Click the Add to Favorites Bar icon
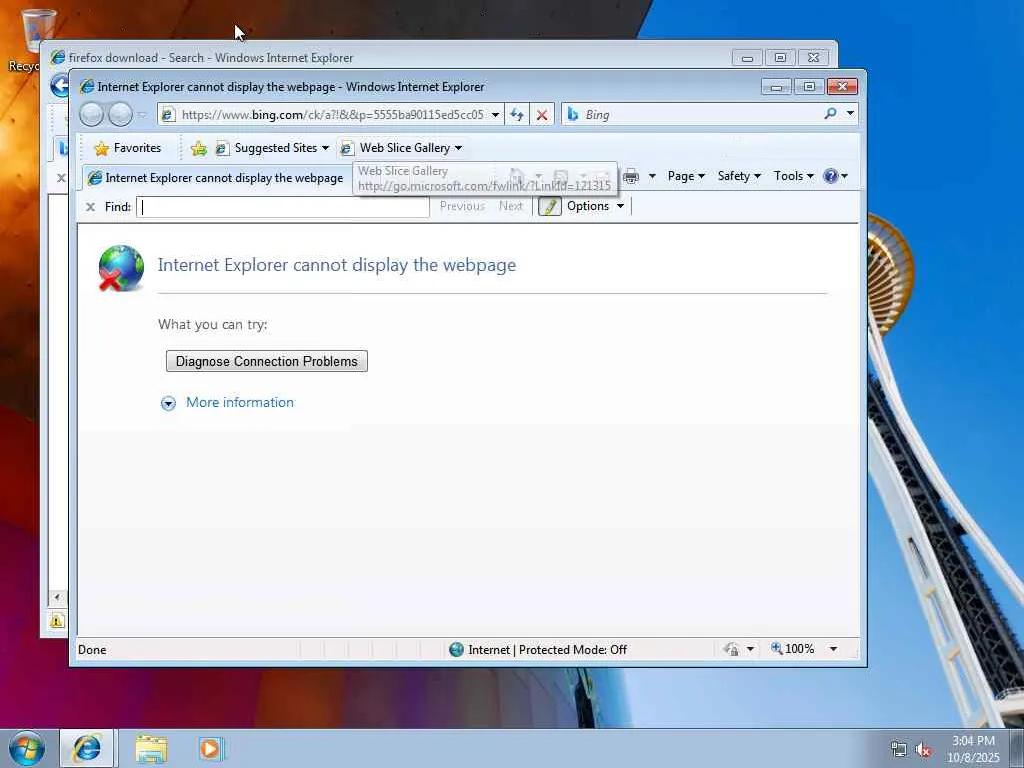The image size is (1024, 768). click(199, 149)
